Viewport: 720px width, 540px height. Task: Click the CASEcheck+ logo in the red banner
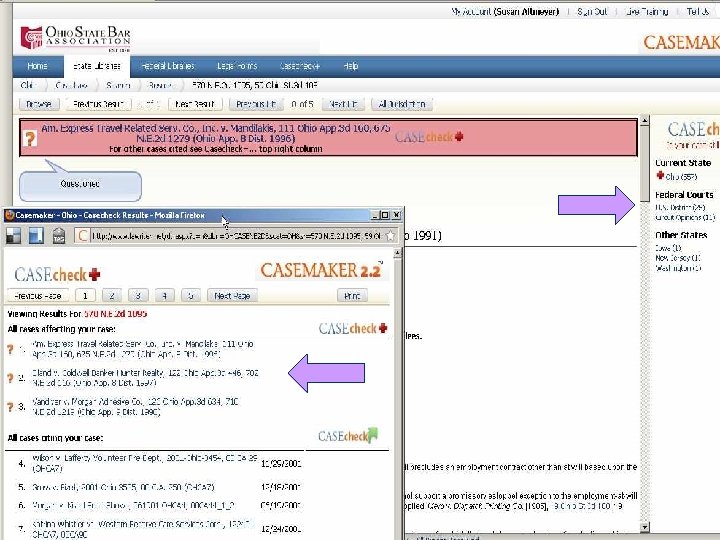click(x=429, y=137)
